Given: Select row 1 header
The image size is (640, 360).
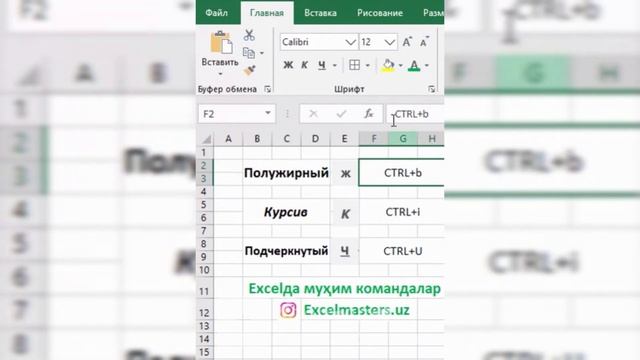Looking at the screenshot, I should tap(204, 153).
